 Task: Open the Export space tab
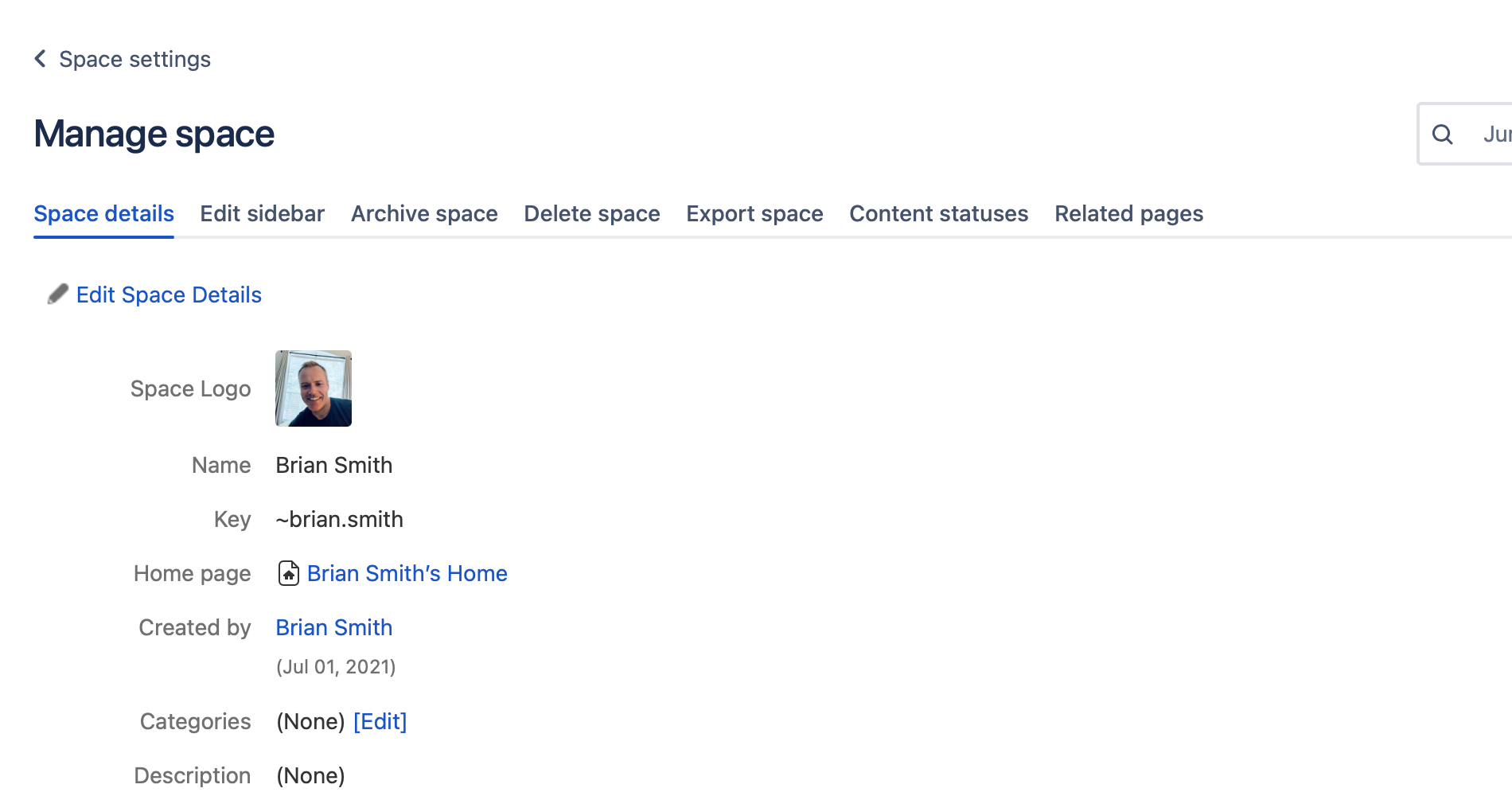(754, 213)
